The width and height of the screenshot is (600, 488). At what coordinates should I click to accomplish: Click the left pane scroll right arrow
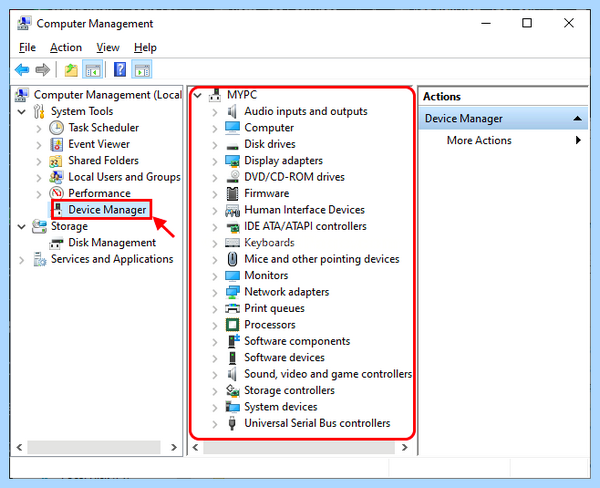pyautogui.click(x=174, y=447)
